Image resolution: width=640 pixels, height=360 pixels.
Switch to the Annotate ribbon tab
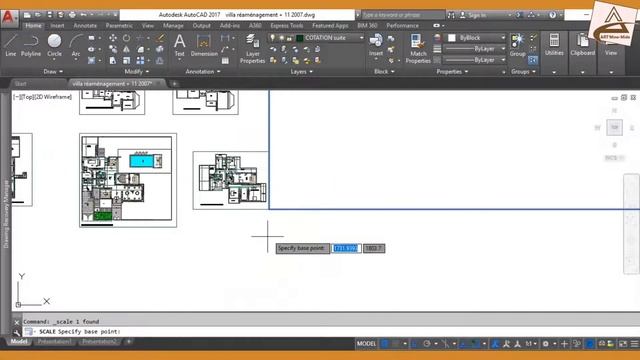tap(85, 26)
